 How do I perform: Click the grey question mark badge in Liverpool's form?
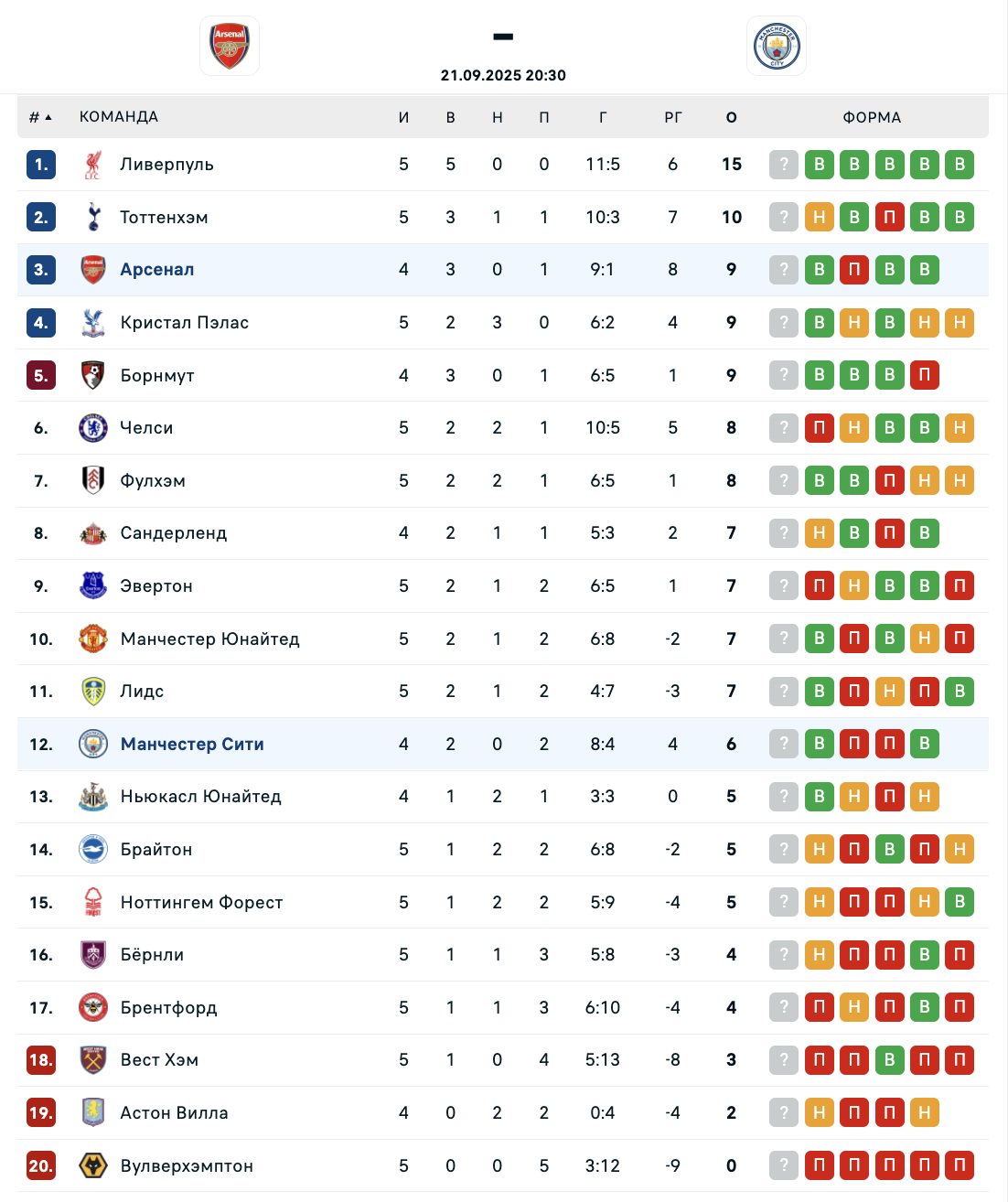[x=784, y=165]
